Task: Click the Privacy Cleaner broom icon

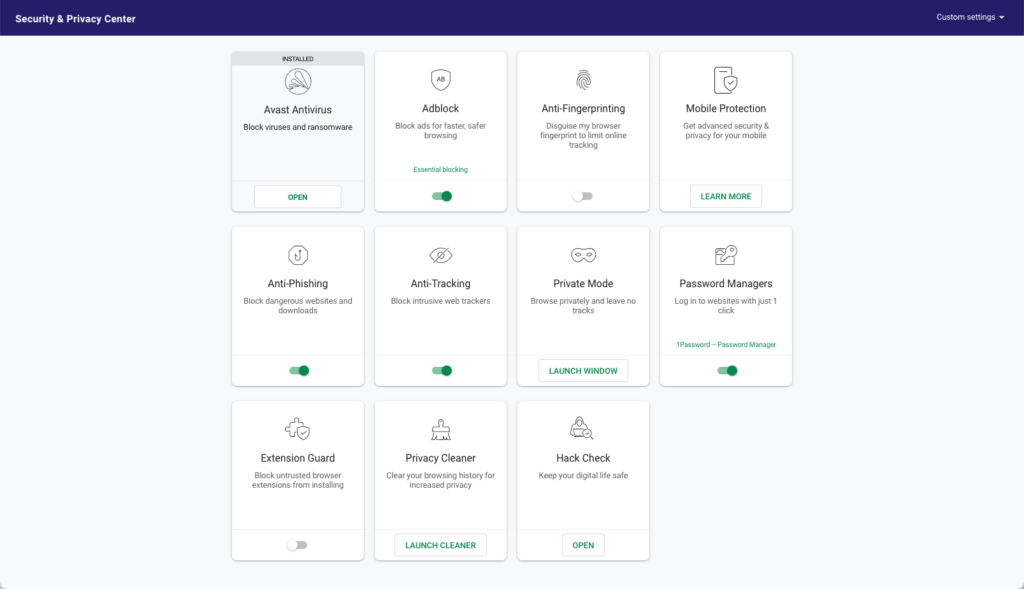Action: coord(440,429)
